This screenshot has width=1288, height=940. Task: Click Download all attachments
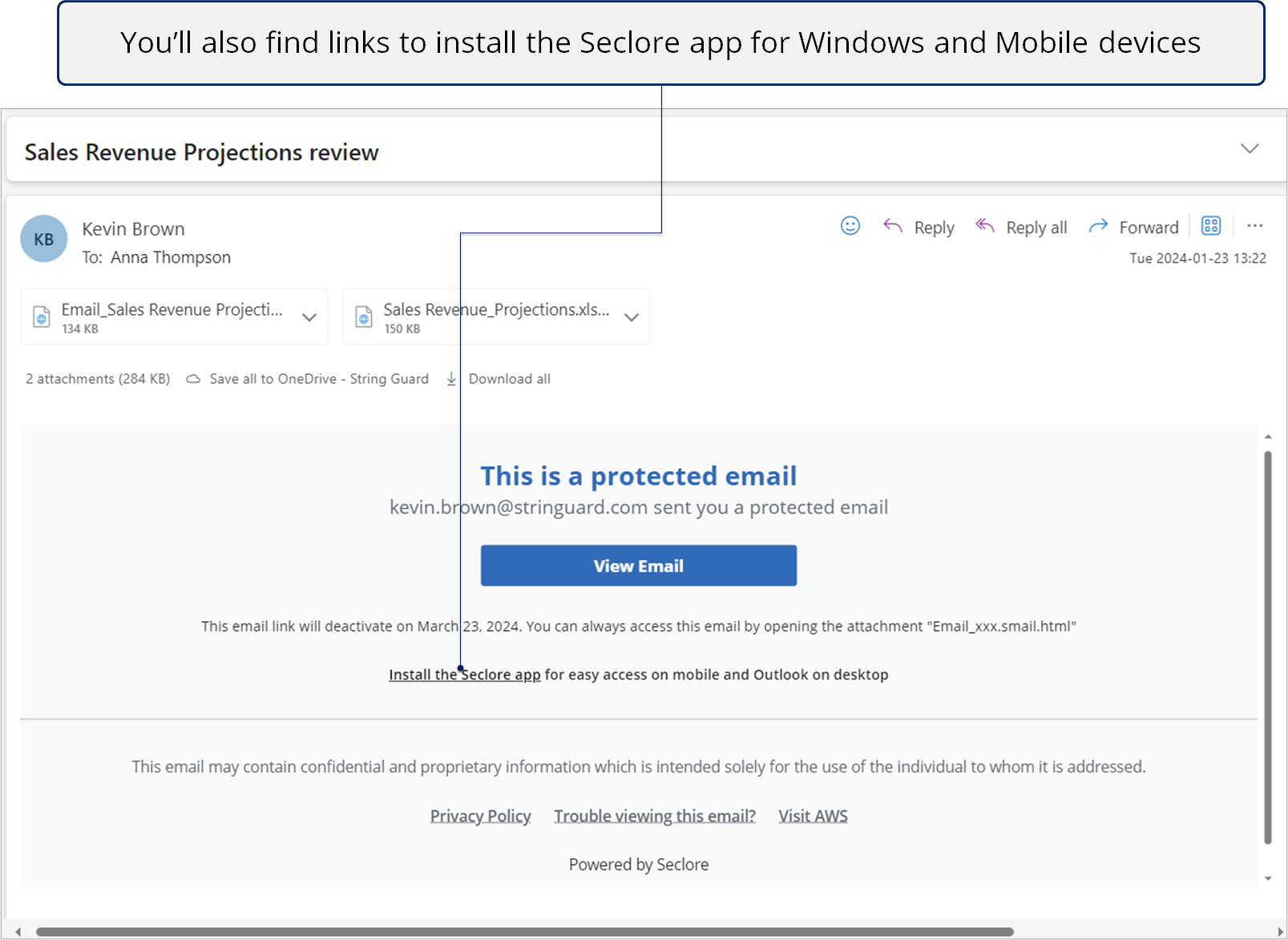[x=510, y=379]
